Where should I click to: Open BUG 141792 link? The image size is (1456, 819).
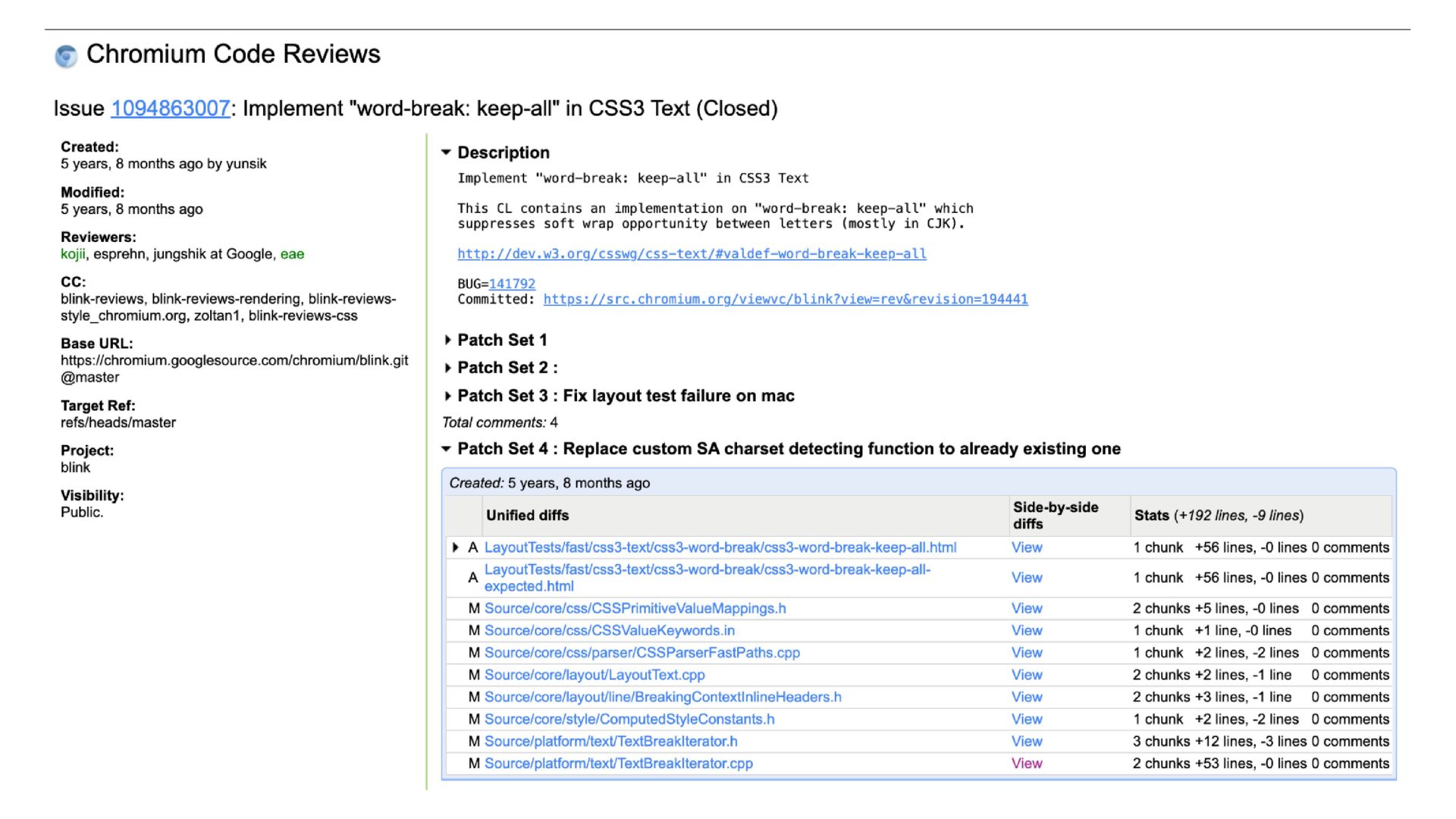pos(512,284)
